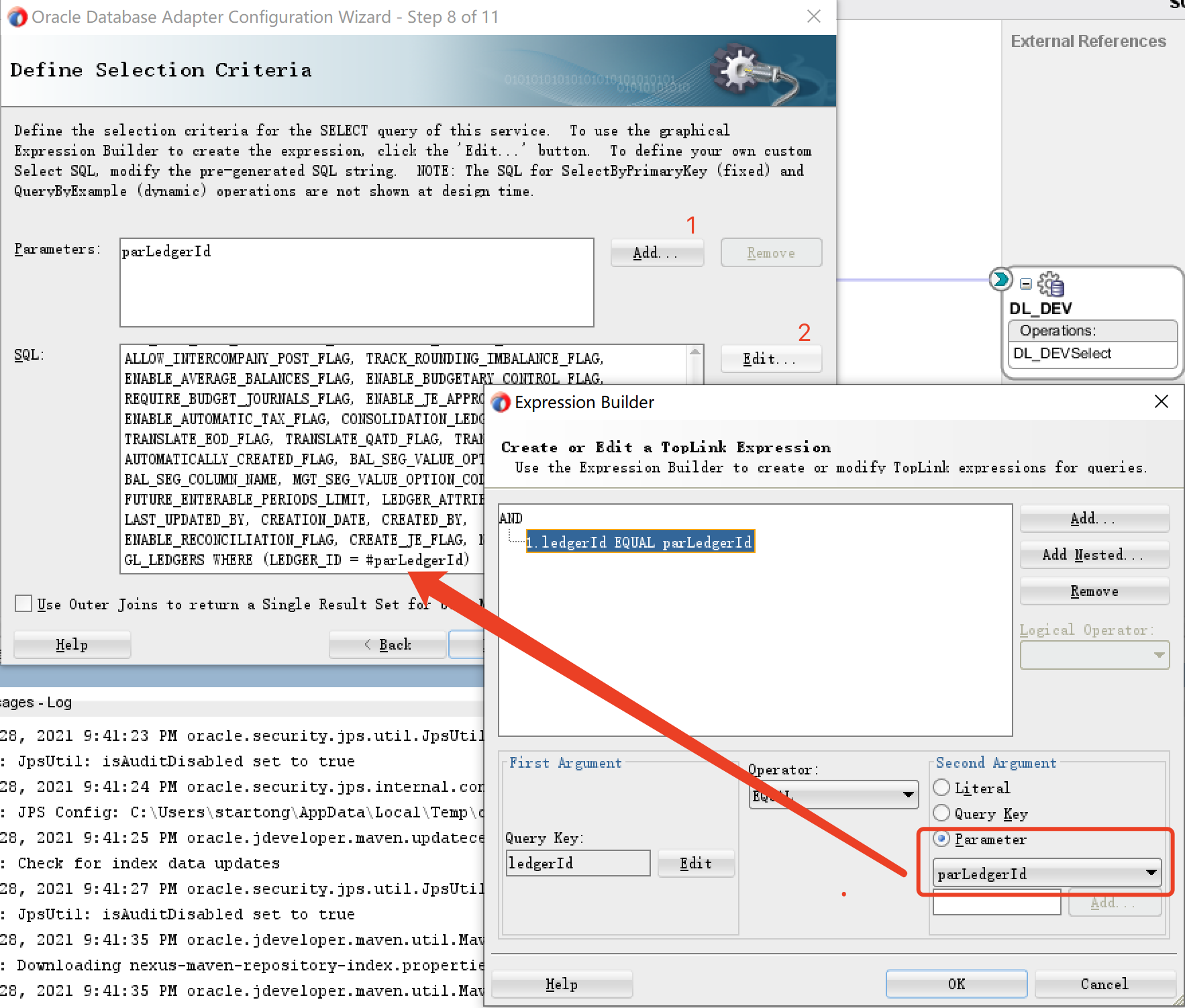
Task: Click Edit beside the Query Key field
Action: (696, 863)
